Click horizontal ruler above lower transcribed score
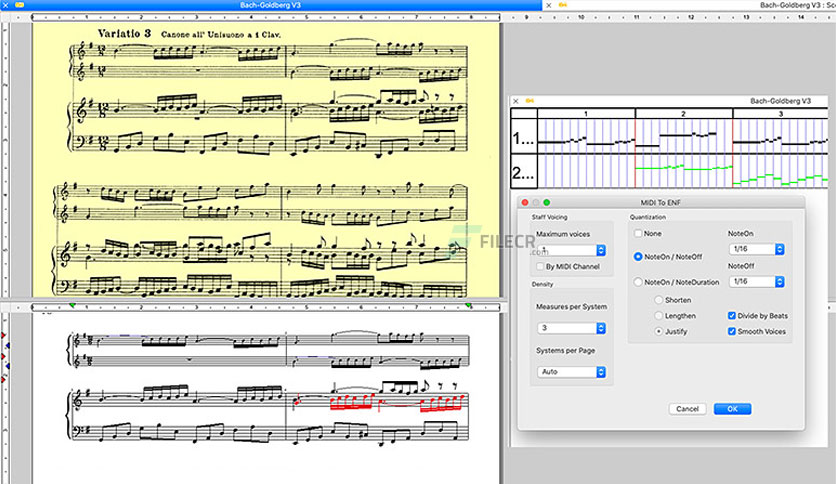This screenshot has width=836, height=484. [x=266, y=307]
